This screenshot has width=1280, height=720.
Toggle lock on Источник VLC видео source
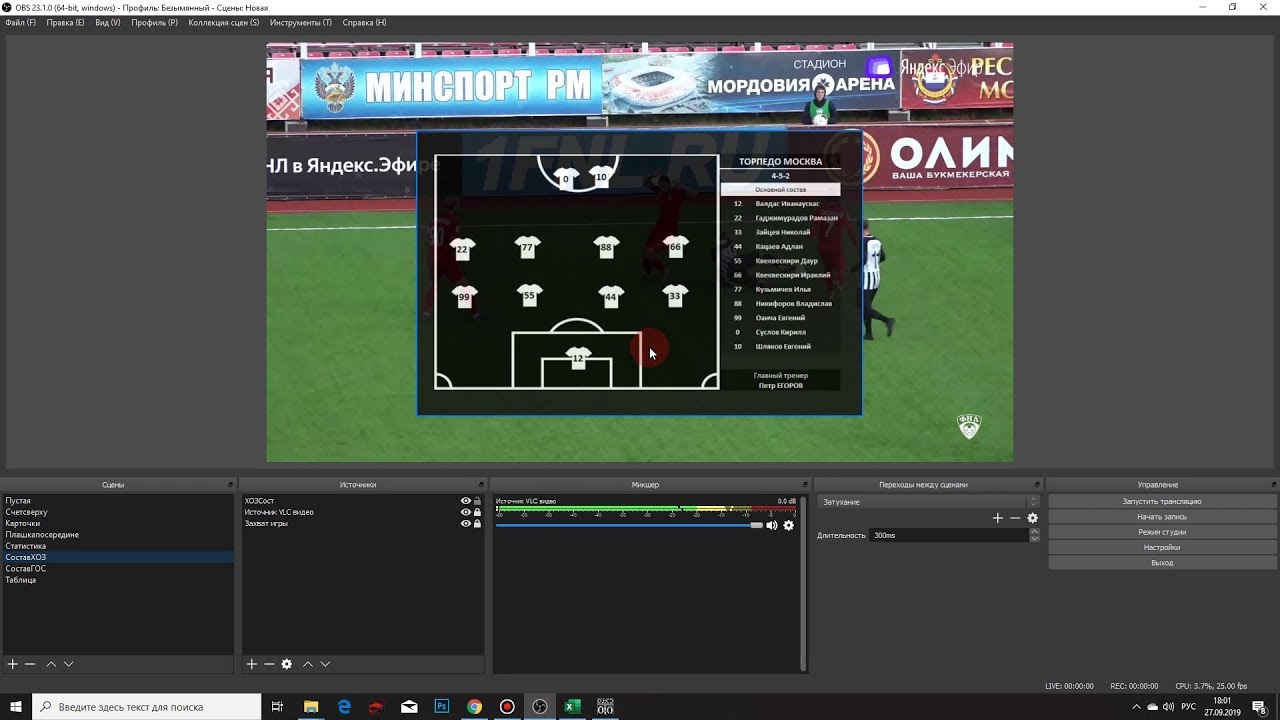478,512
